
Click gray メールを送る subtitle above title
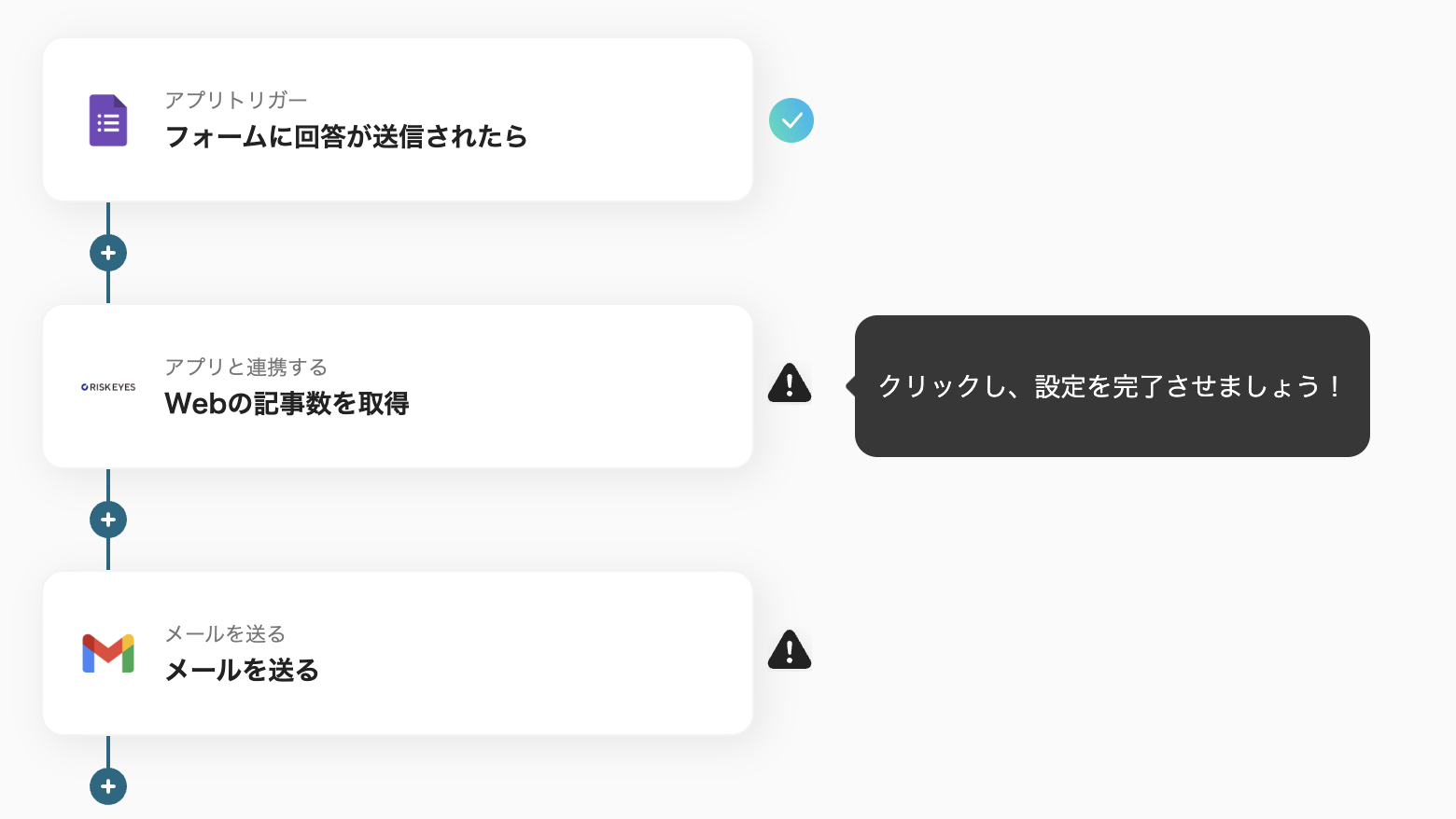pyautogui.click(x=225, y=634)
